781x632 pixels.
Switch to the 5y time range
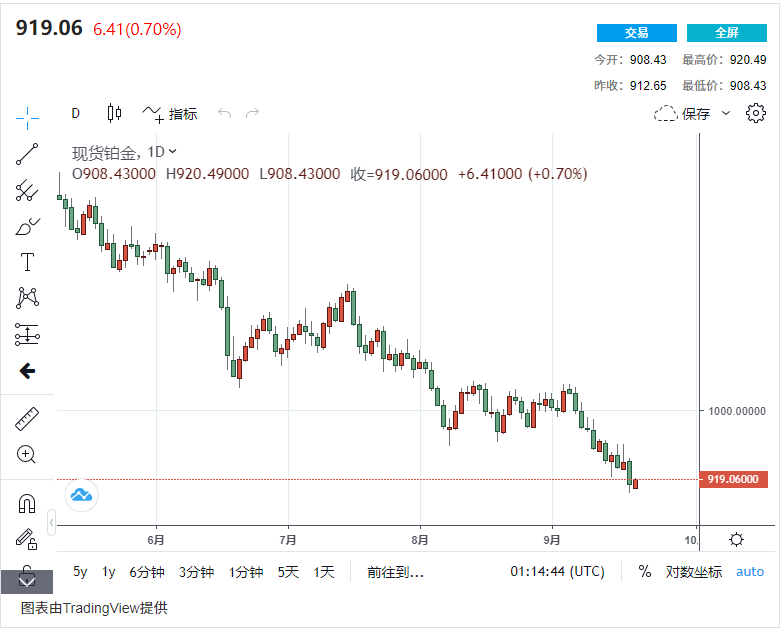[80, 572]
